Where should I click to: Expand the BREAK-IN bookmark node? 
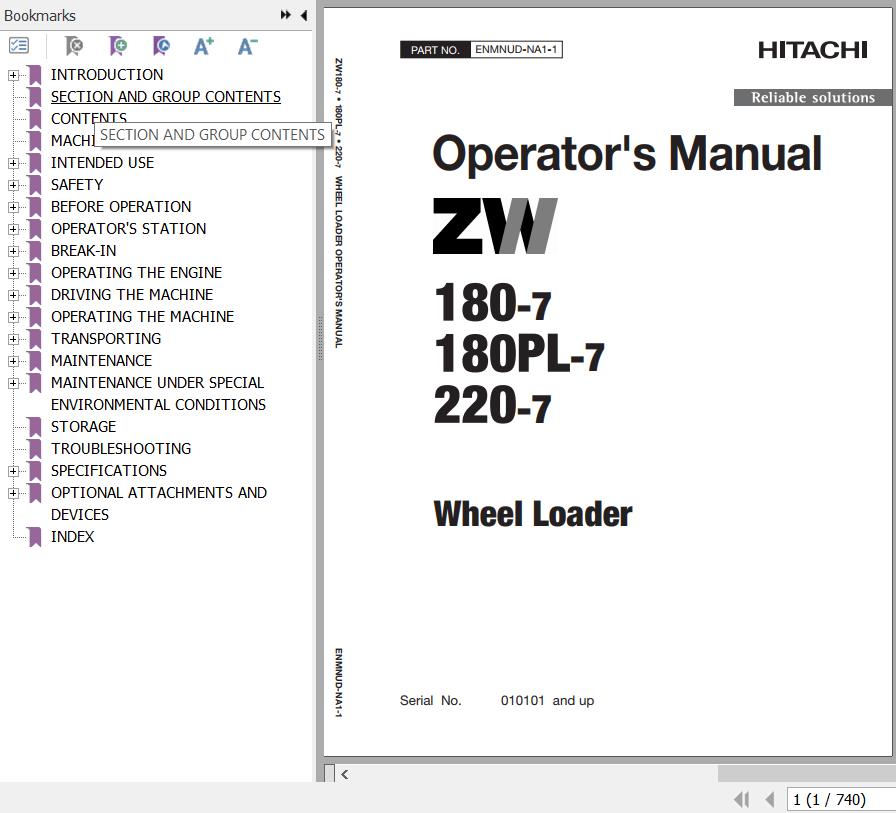pos(13,251)
